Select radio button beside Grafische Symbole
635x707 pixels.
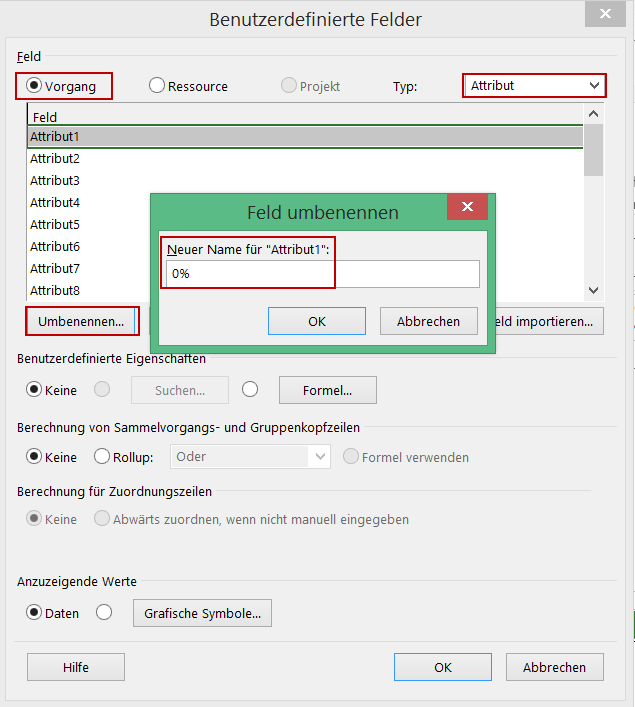tap(104, 613)
